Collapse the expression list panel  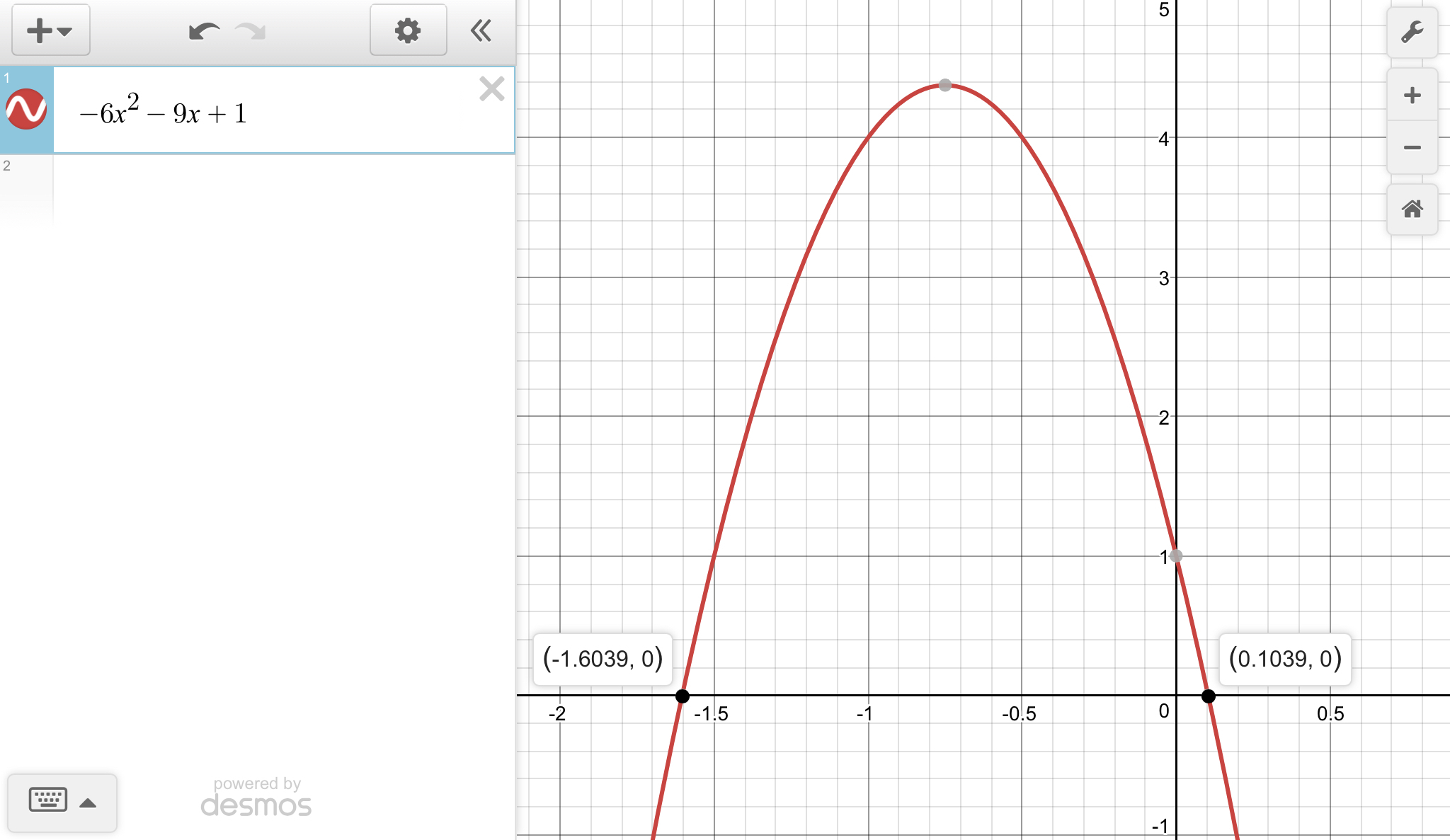pos(481,30)
